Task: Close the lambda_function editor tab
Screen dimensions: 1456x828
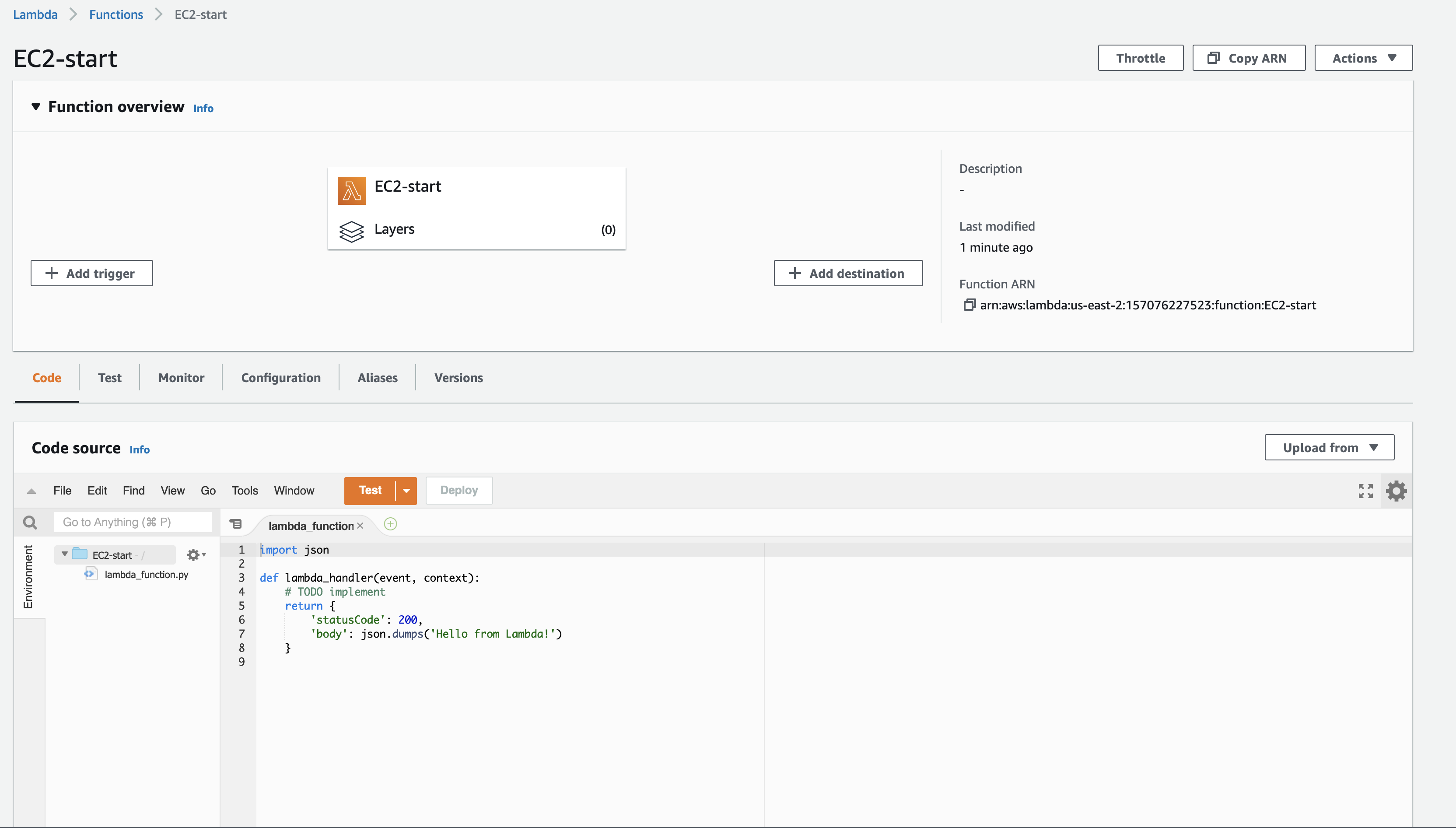Action: 360,526
